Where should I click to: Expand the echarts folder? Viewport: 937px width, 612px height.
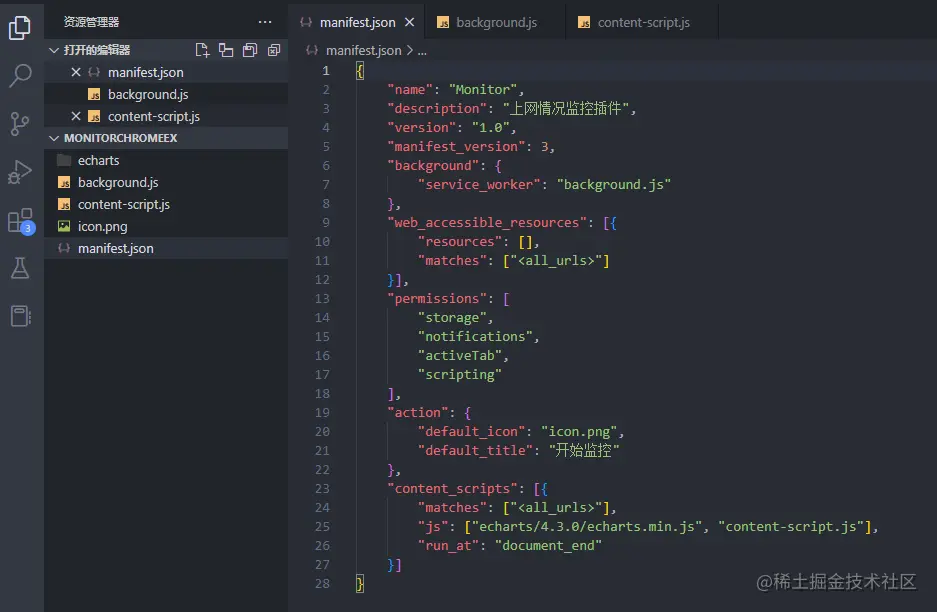pyautogui.click(x=98, y=160)
